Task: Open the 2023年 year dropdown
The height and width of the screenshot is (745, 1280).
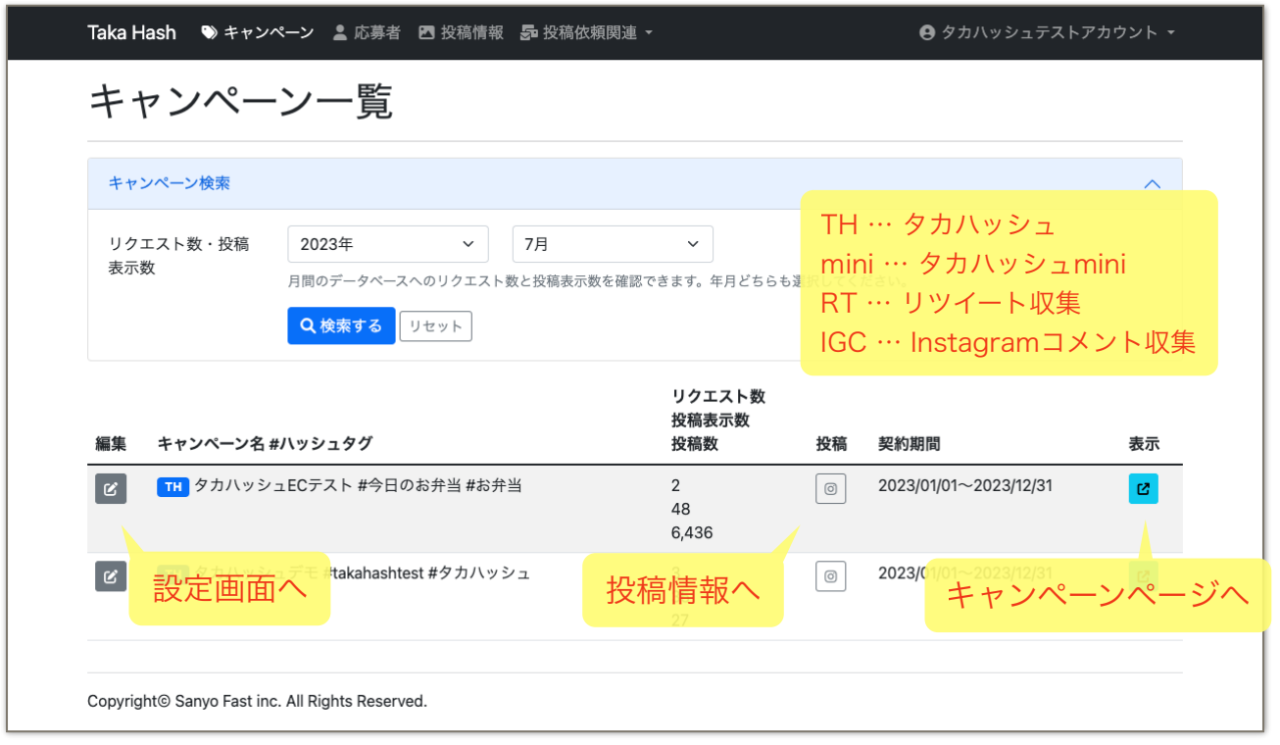Action: (x=388, y=244)
